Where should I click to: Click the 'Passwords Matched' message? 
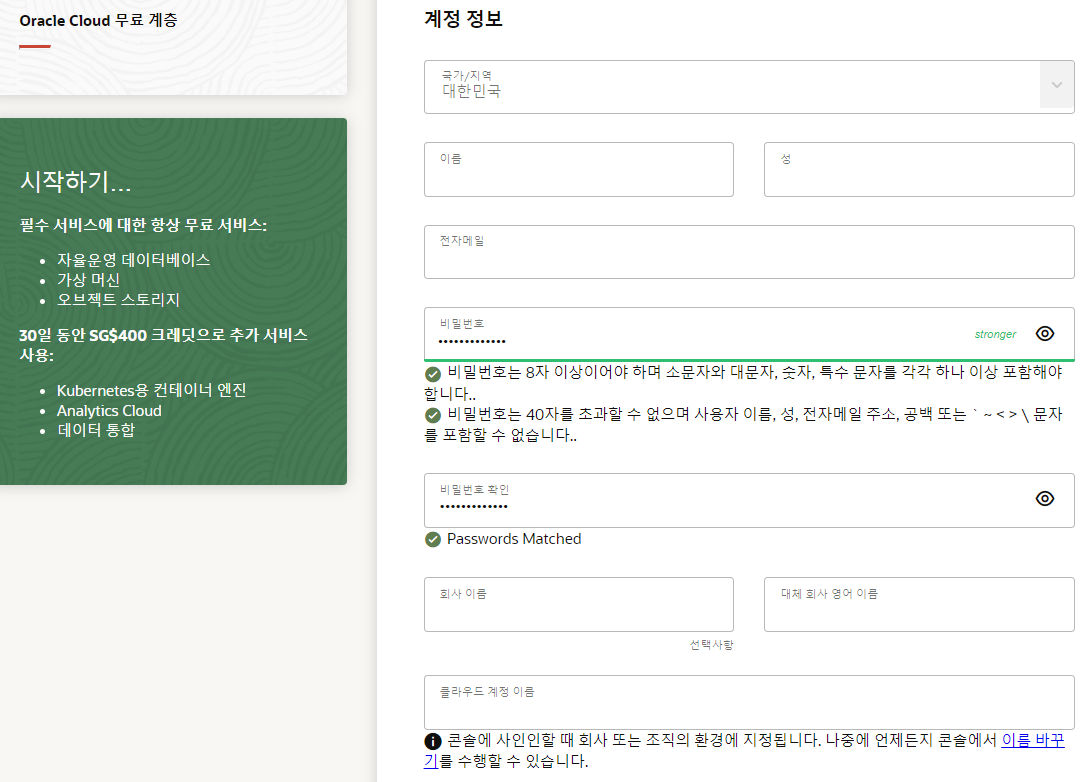point(514,539)
